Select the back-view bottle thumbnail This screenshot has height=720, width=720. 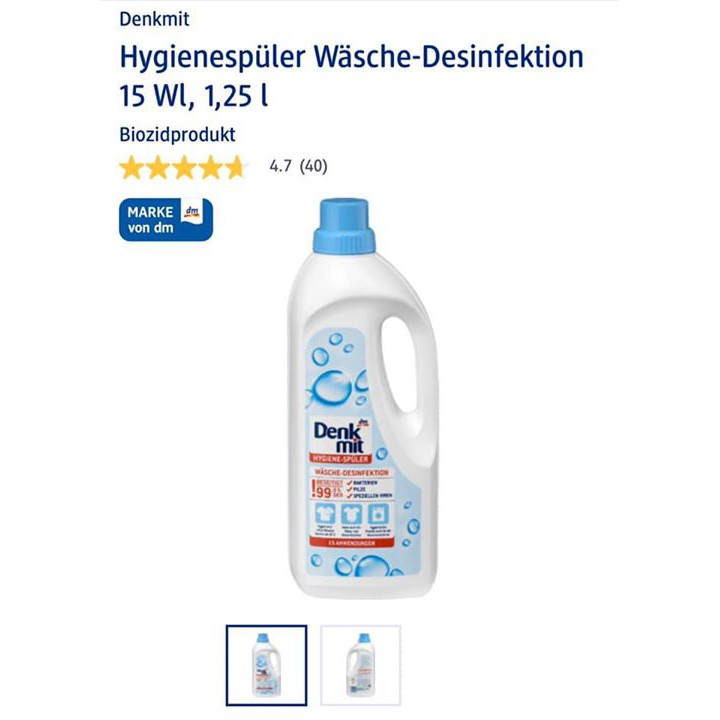pos(360,665)
